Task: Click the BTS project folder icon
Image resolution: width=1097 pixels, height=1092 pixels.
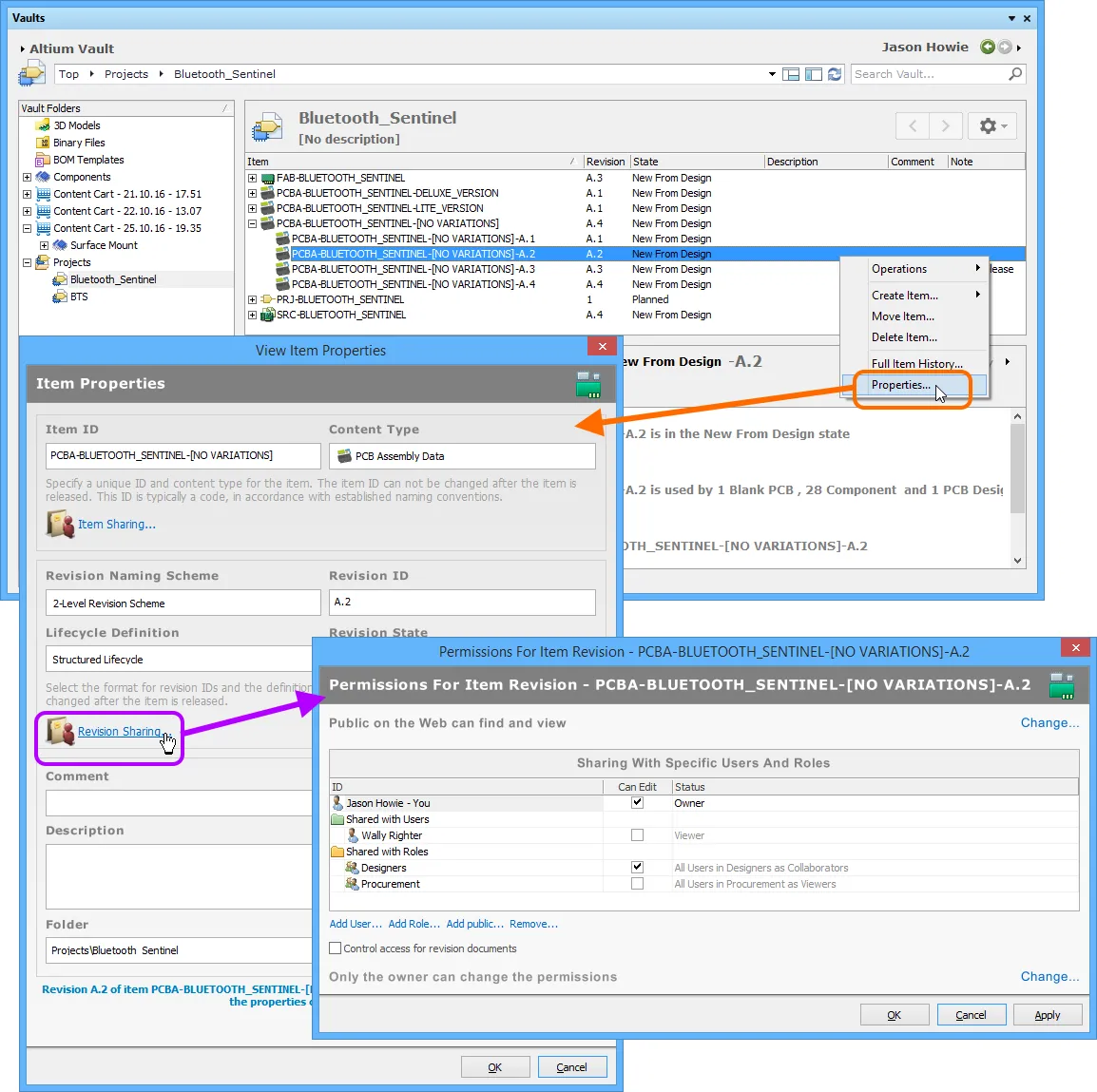Action: point(60,297)
